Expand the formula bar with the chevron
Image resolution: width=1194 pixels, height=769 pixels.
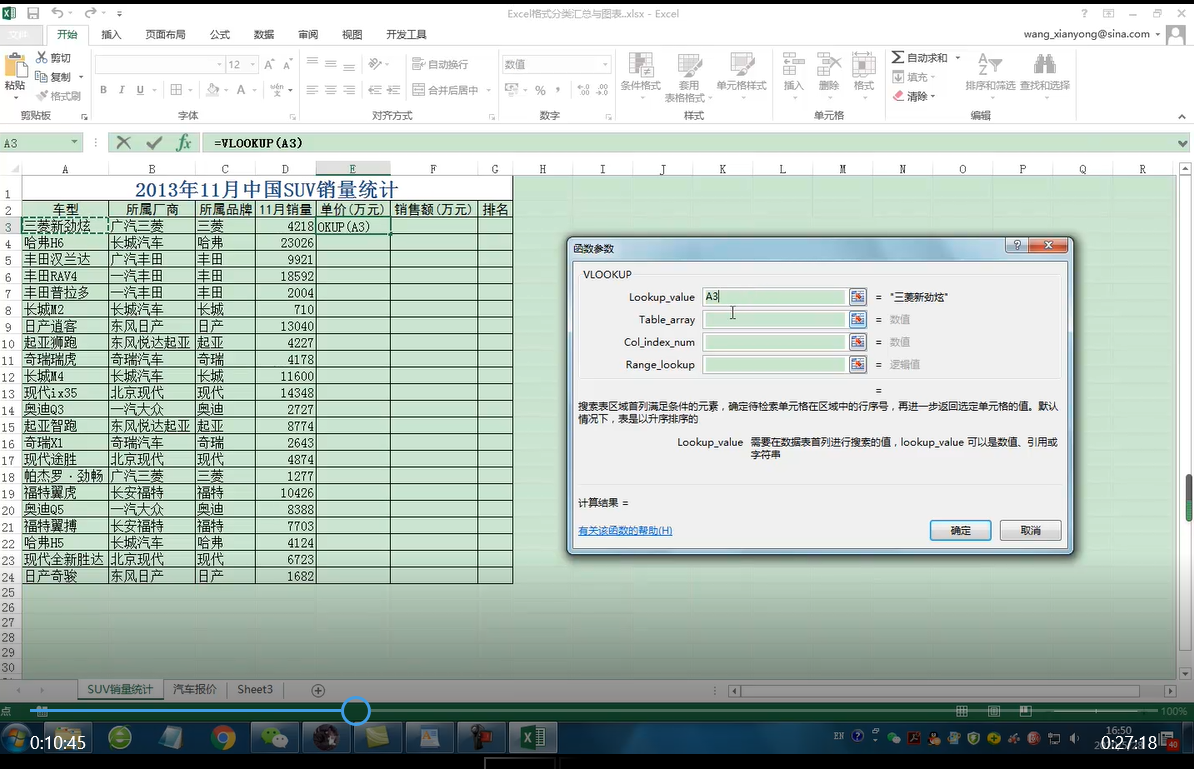pos(1184,143)
